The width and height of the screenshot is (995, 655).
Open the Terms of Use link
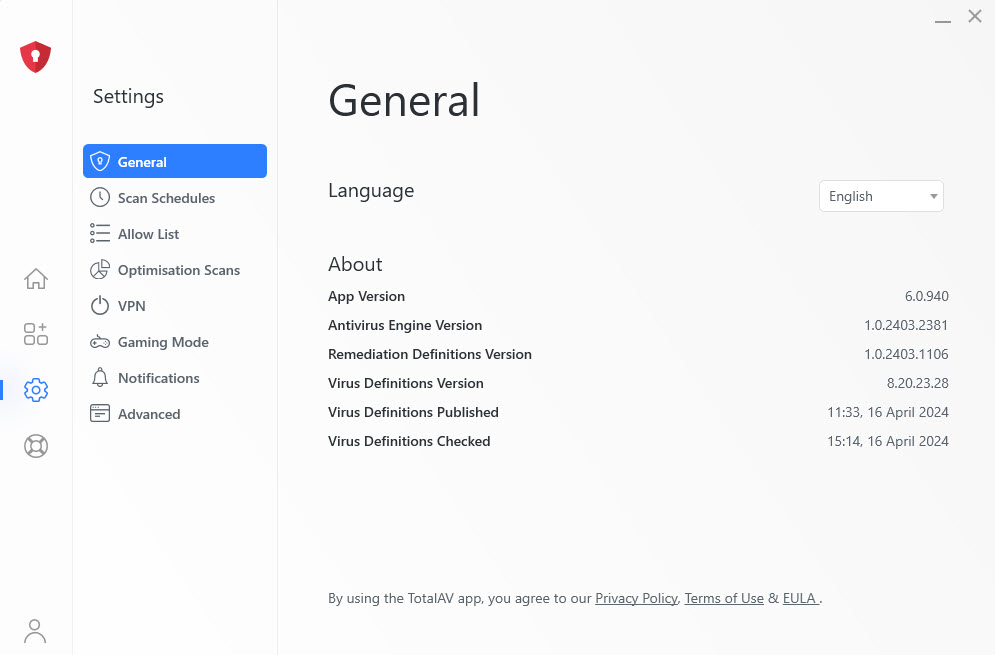point(724,599)
